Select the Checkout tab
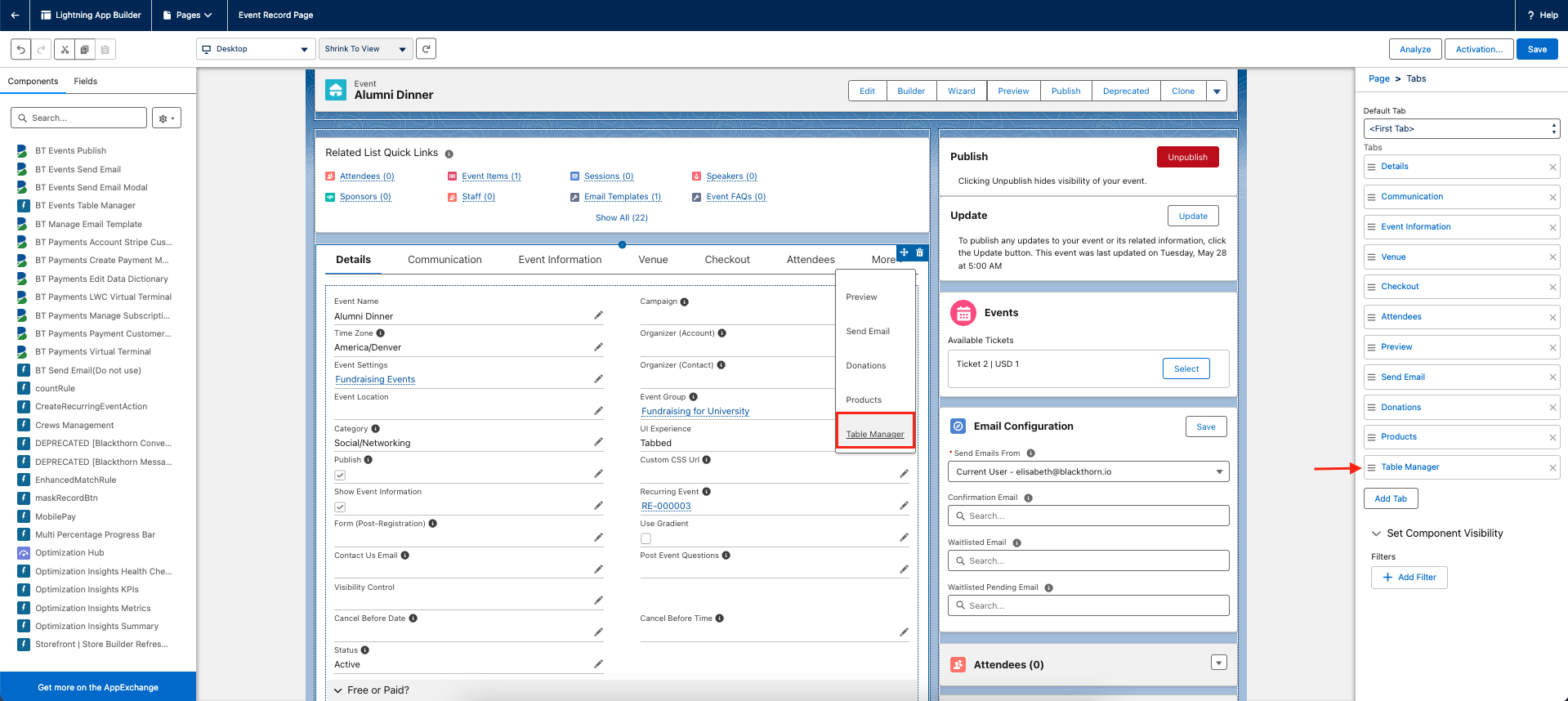This screenshot has width=1568, height=701. (x=727, y=260)
